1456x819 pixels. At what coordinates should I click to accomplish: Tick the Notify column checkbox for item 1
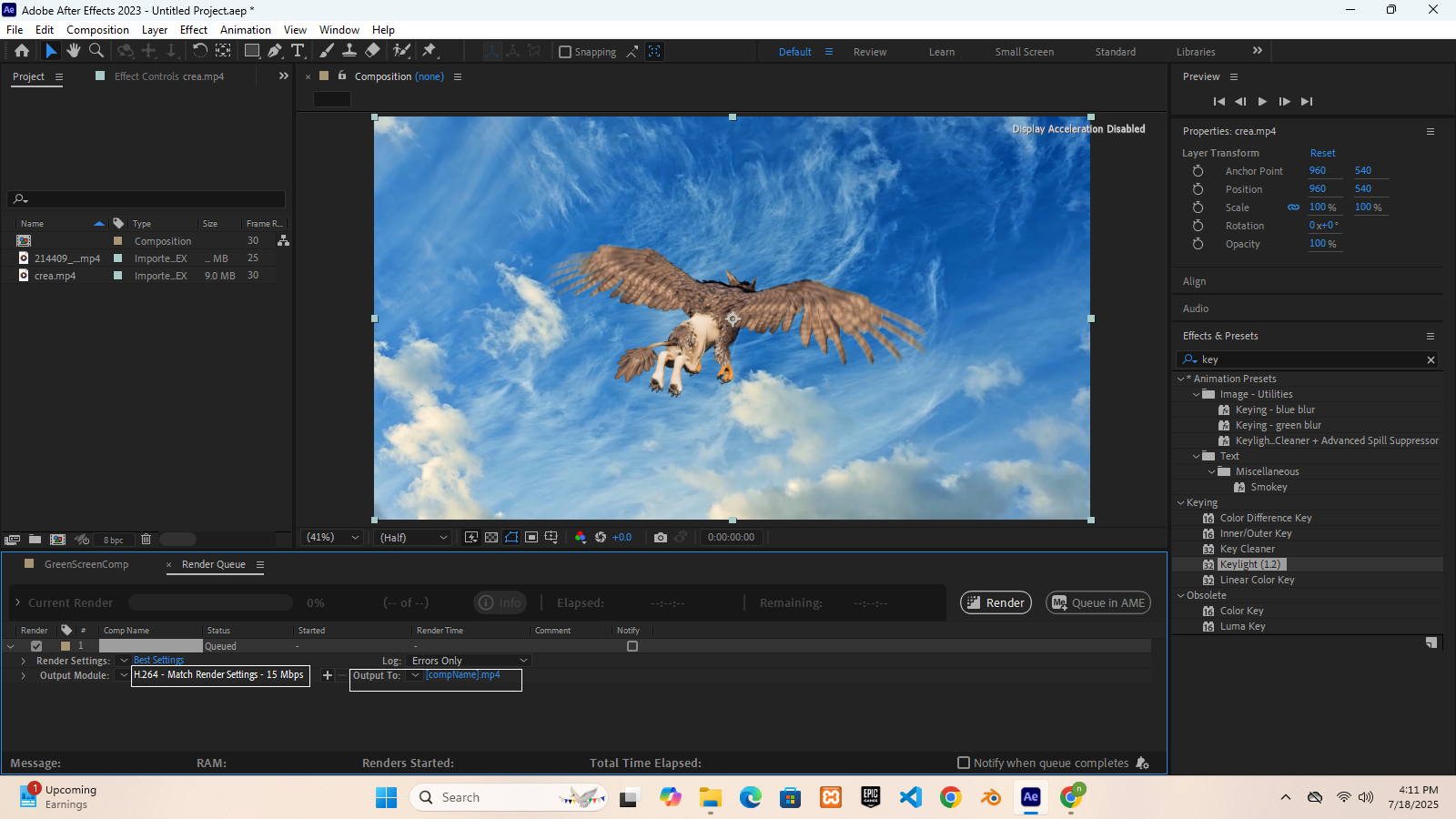coord(632,646)
